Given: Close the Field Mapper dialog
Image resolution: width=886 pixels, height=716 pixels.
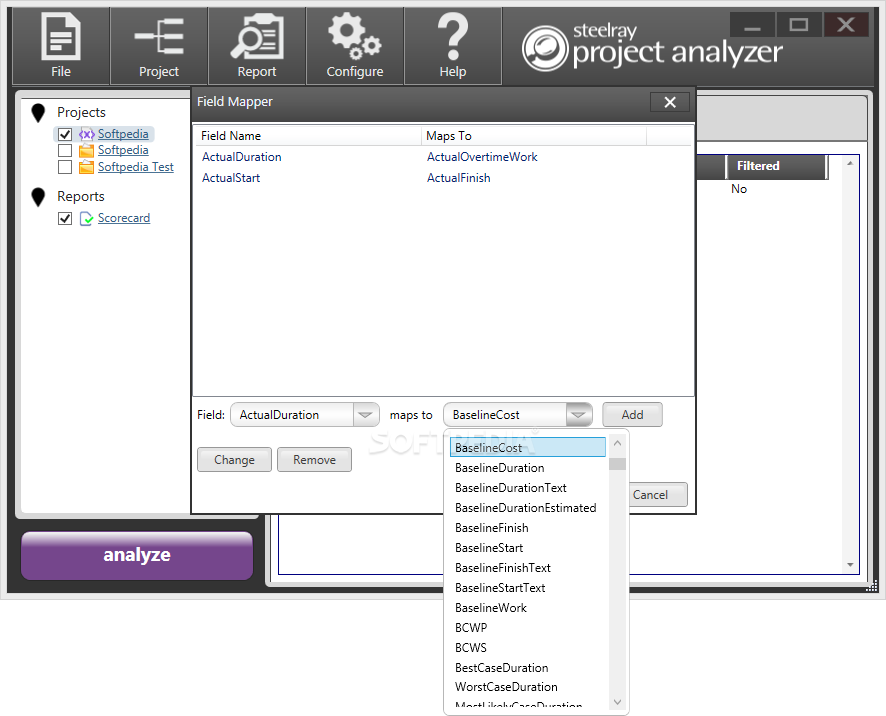Looking at the screenshot, I should pos(670,102).
